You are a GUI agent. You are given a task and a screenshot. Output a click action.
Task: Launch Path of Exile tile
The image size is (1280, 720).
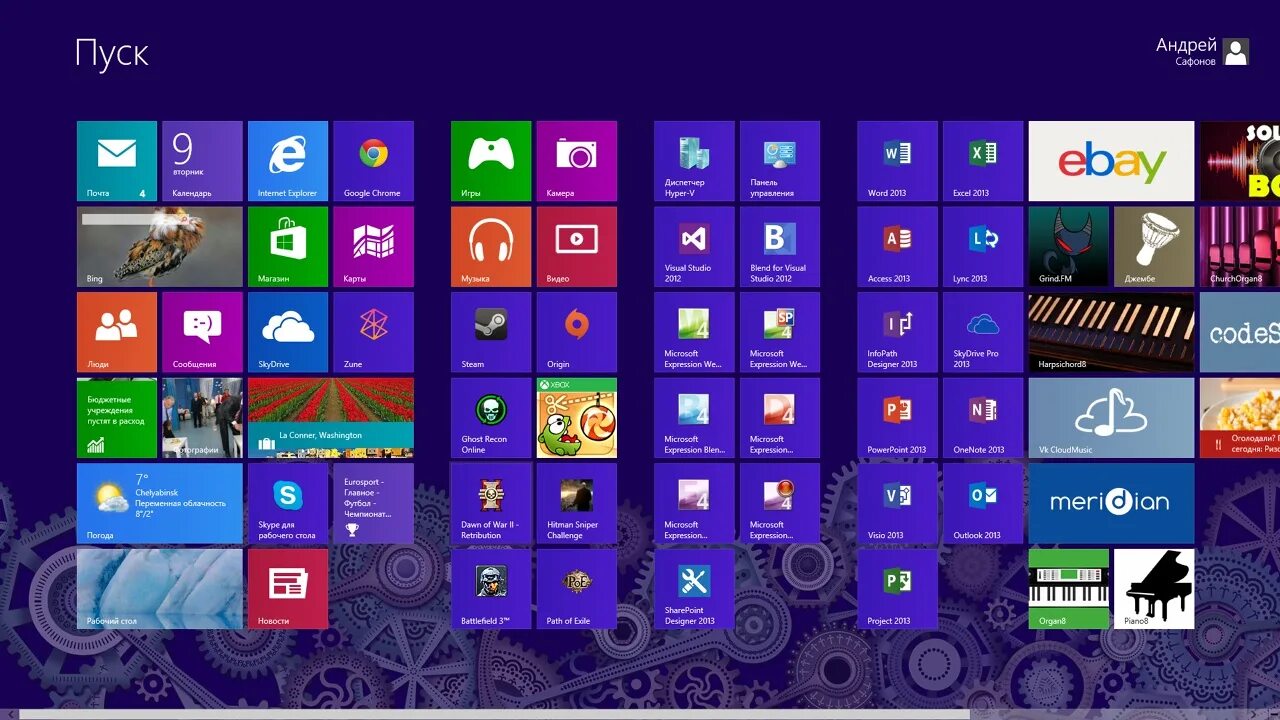(x=576, y=589)
